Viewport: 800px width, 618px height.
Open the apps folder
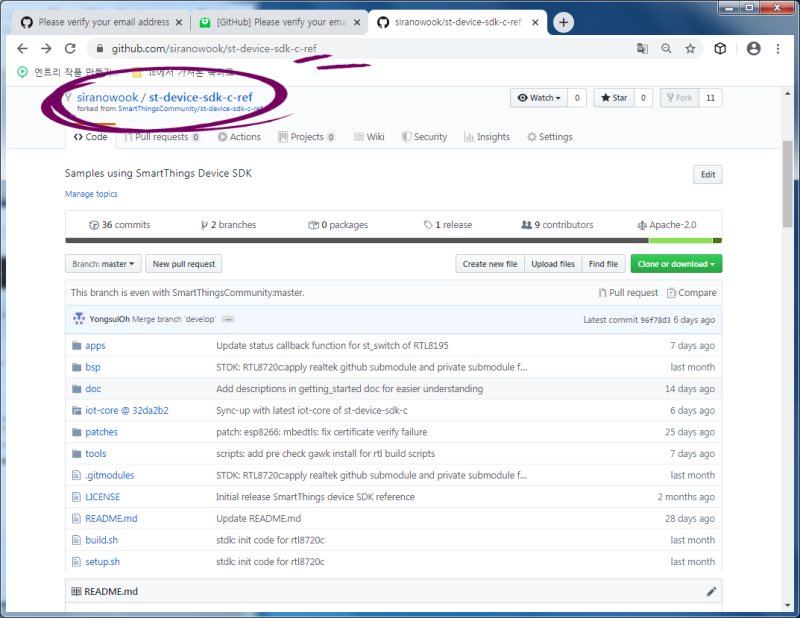click(95, 345)
